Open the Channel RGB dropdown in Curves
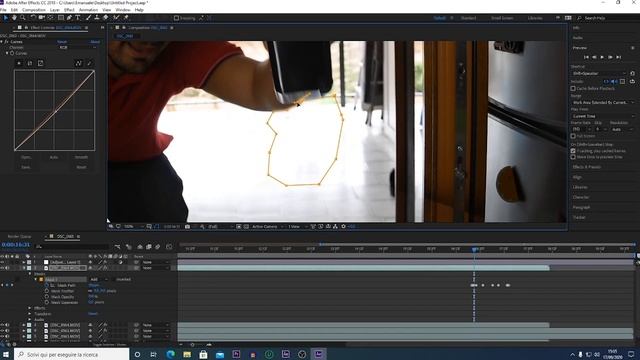Image resolution: width=640 pixels, height=360 pixels. (x=78, y=47)
